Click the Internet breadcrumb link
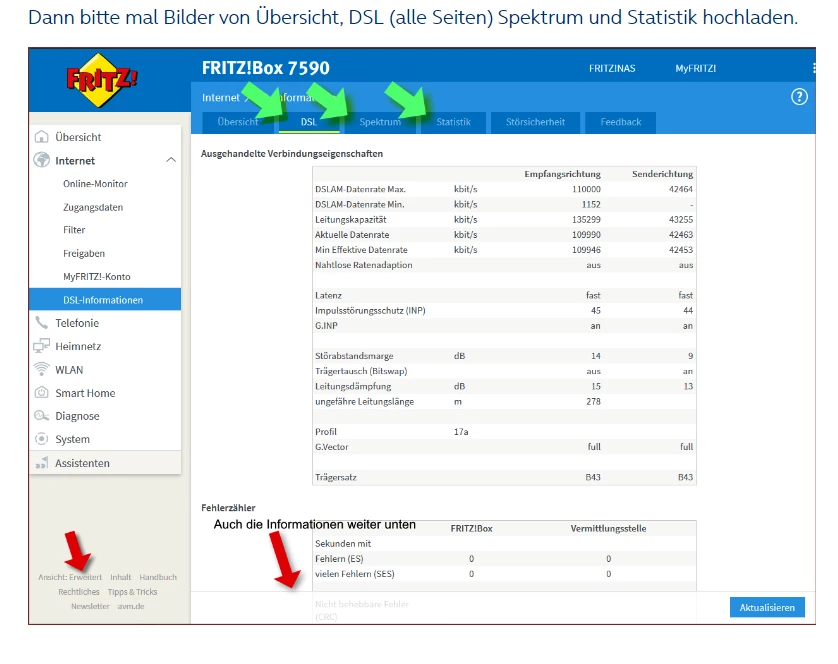 [221, 97]
